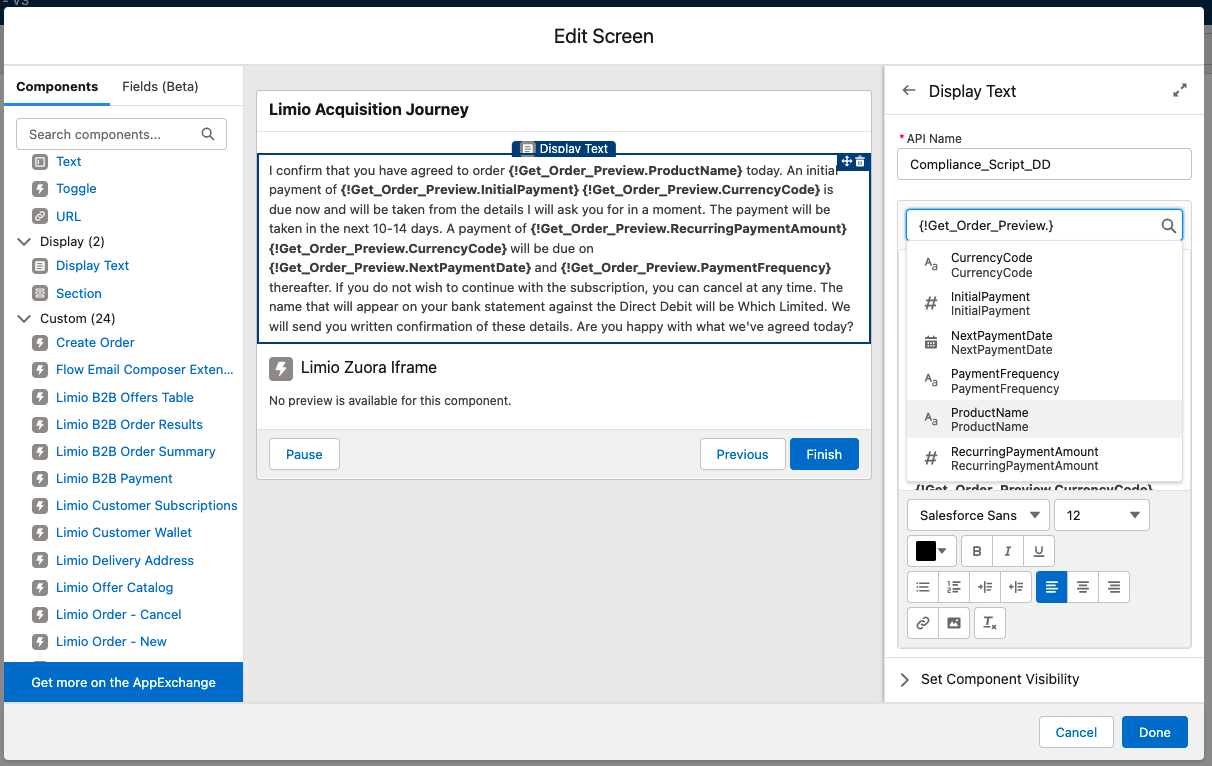
Task: Click the back arrow beside Display Text
Action: (908, 90)
